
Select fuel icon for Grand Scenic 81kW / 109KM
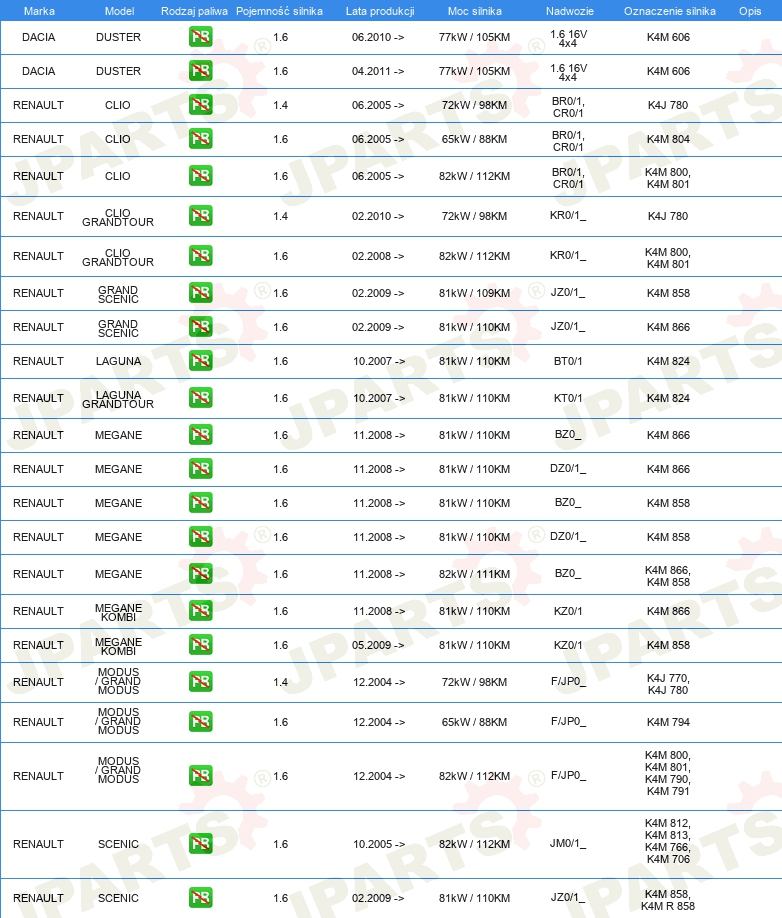pos(201,293)
